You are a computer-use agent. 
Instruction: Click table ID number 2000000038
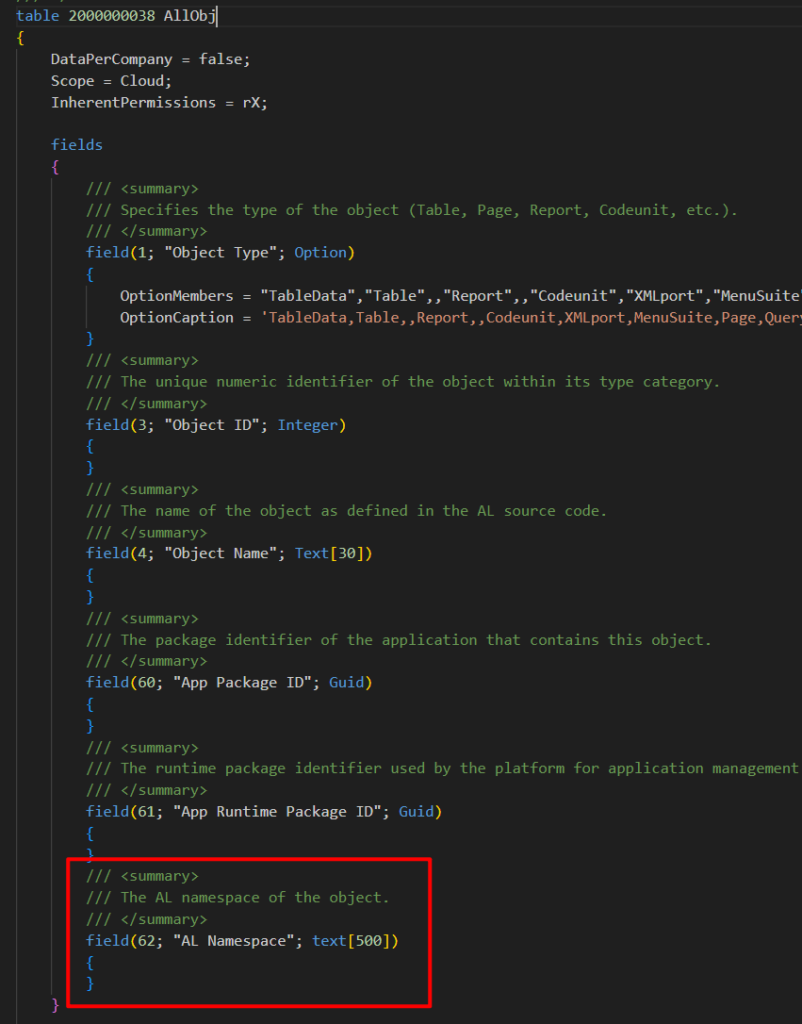111,16
